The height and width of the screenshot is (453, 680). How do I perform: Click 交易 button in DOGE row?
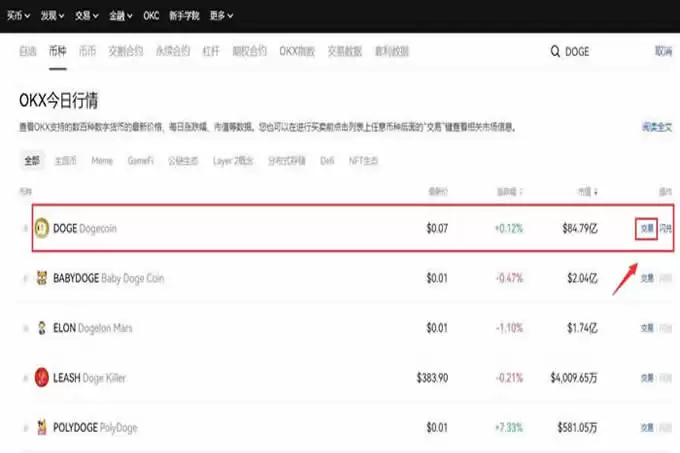[x=647, y=229]
